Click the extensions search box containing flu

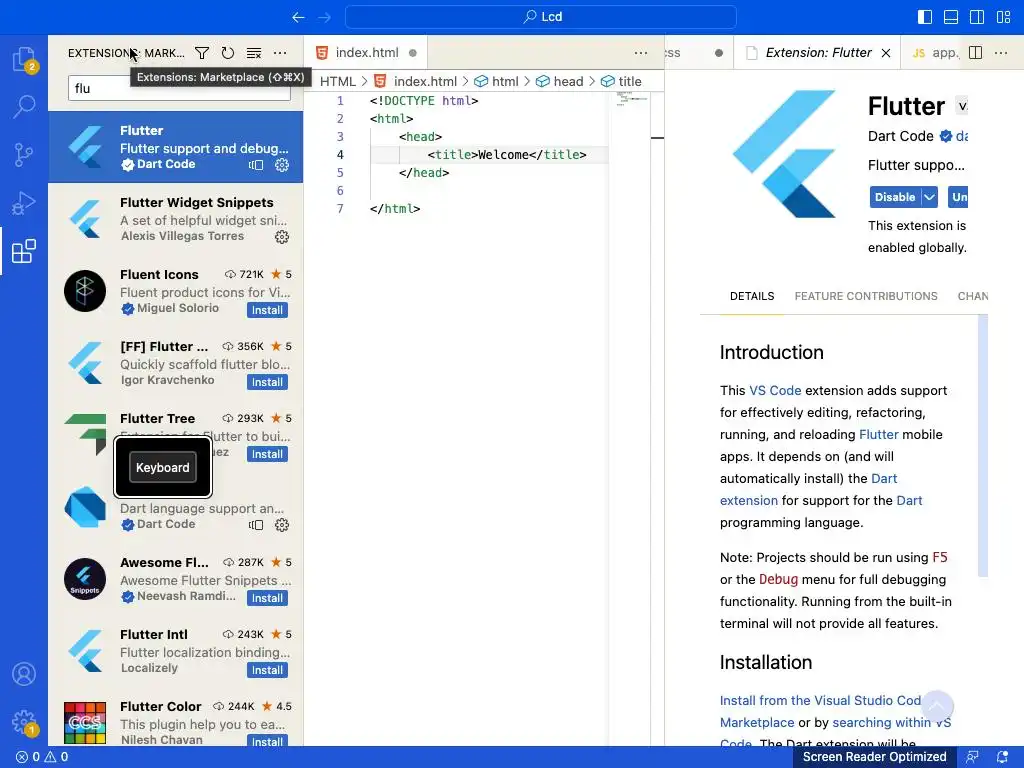[x=179, y=88]
